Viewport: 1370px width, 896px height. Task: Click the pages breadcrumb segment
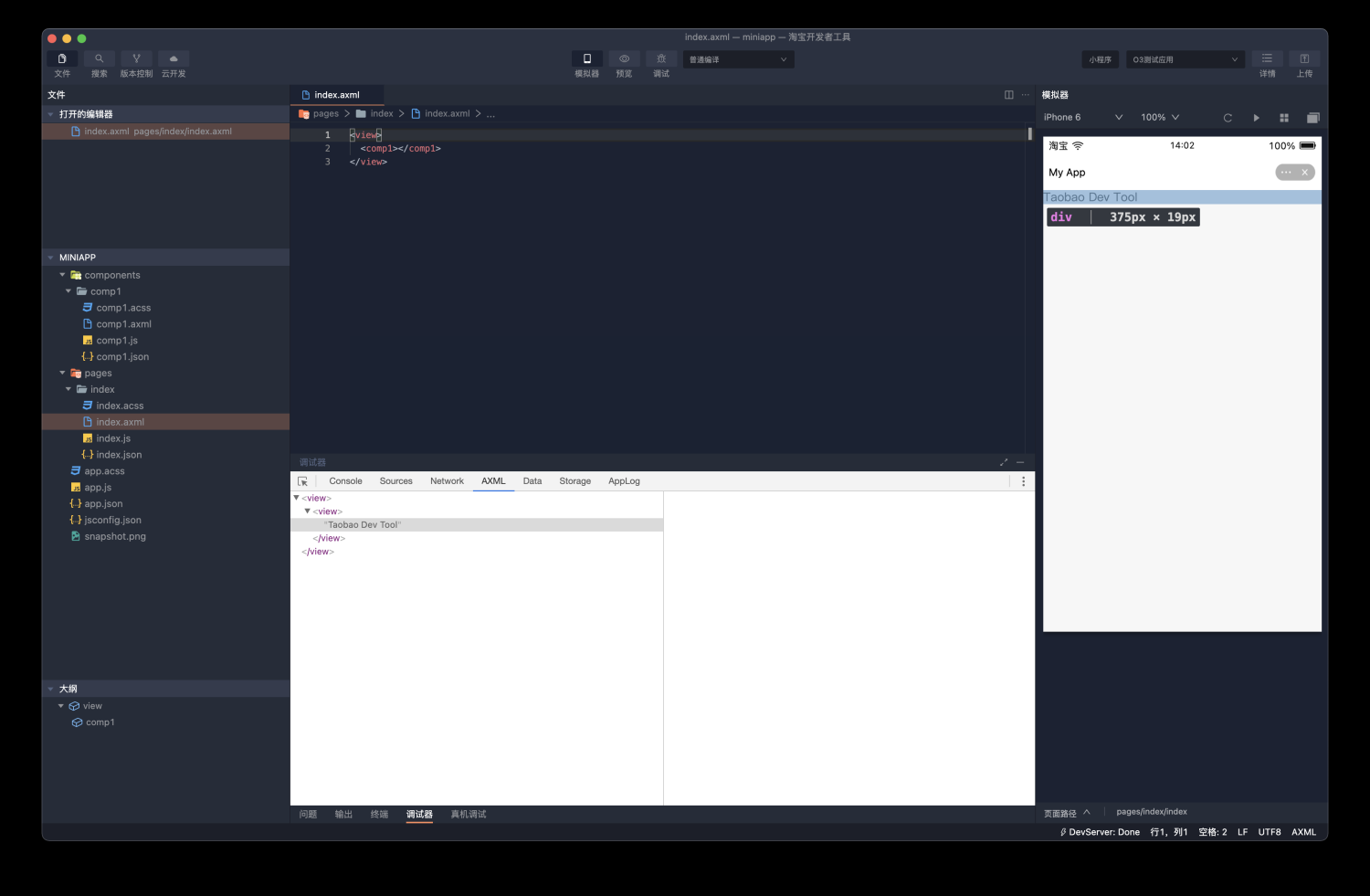point(319,114)
